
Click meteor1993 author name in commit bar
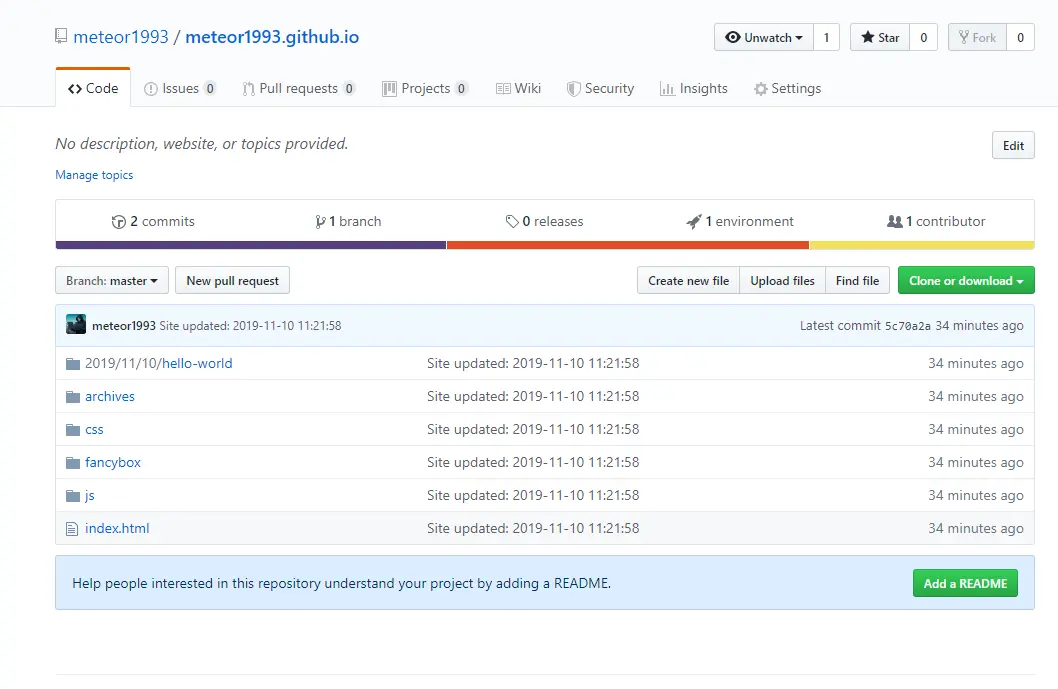pyautogui.click(x=123, y=325)
